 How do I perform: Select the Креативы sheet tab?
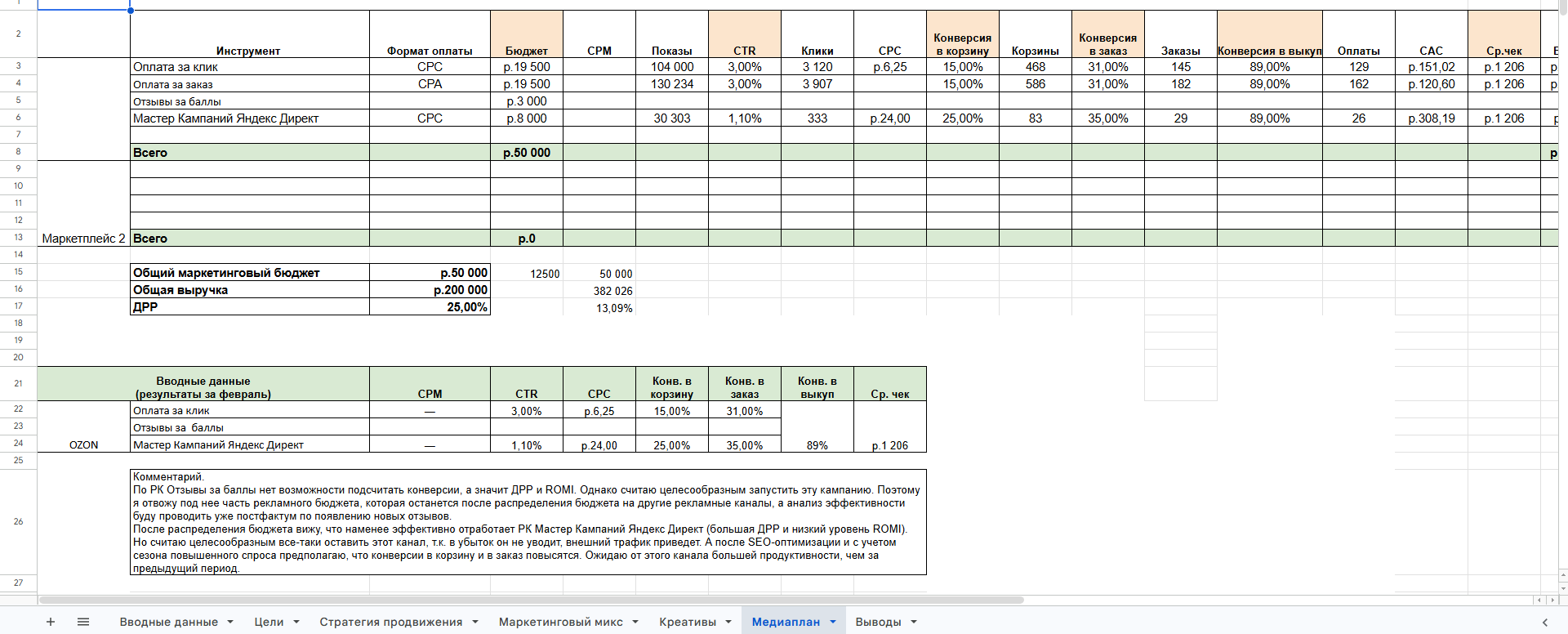tap(688, 622)
